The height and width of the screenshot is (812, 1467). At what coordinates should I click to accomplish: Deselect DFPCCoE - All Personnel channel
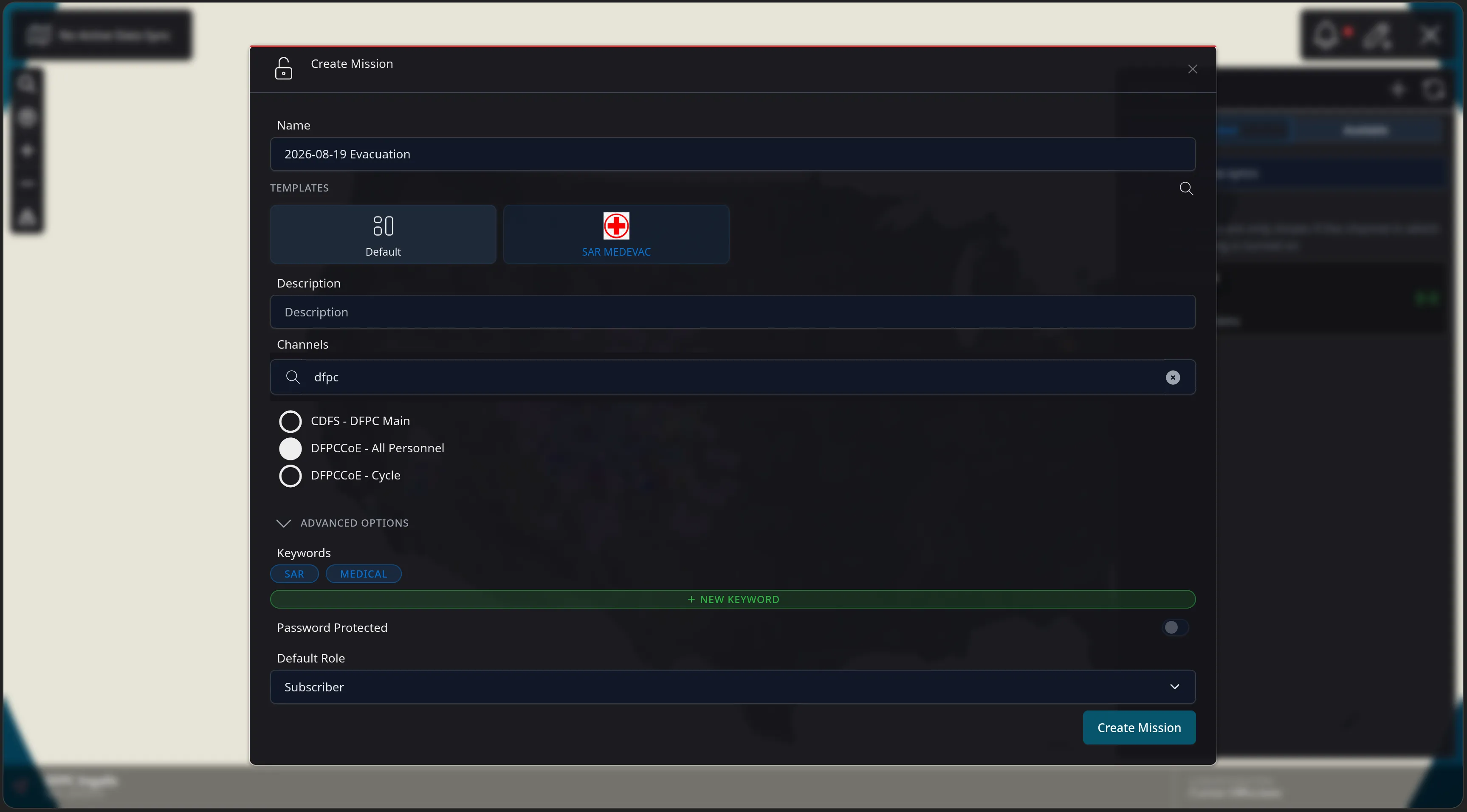[291, 449]
